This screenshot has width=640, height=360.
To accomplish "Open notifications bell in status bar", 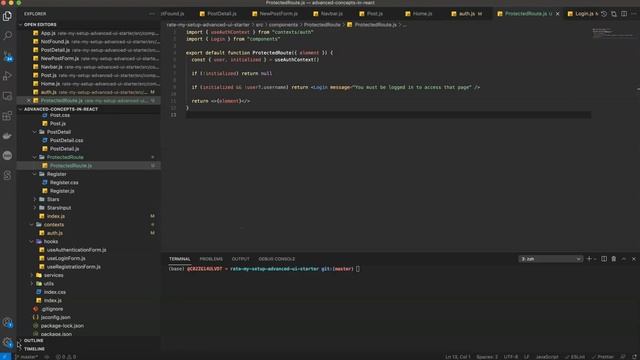I will click(x=634, y=357).
